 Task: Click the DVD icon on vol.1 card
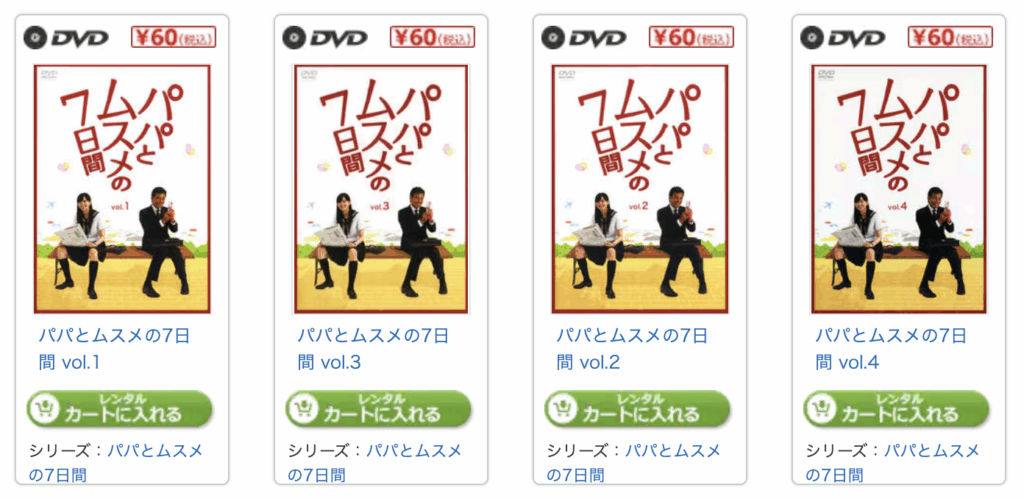(x=66, y=38)
